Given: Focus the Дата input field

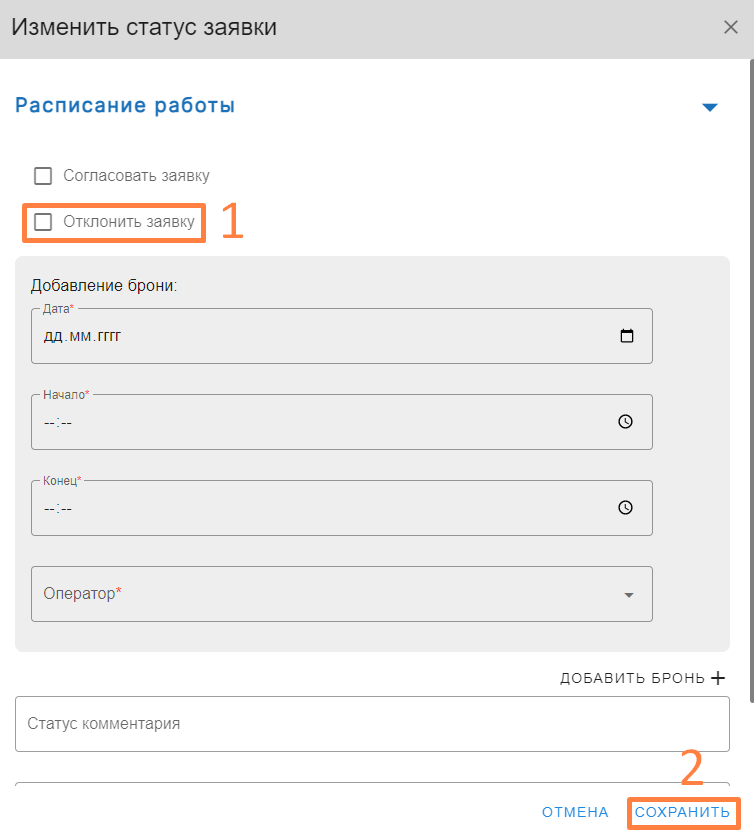Looking at the screenshot, I should [x=300, y=336].
